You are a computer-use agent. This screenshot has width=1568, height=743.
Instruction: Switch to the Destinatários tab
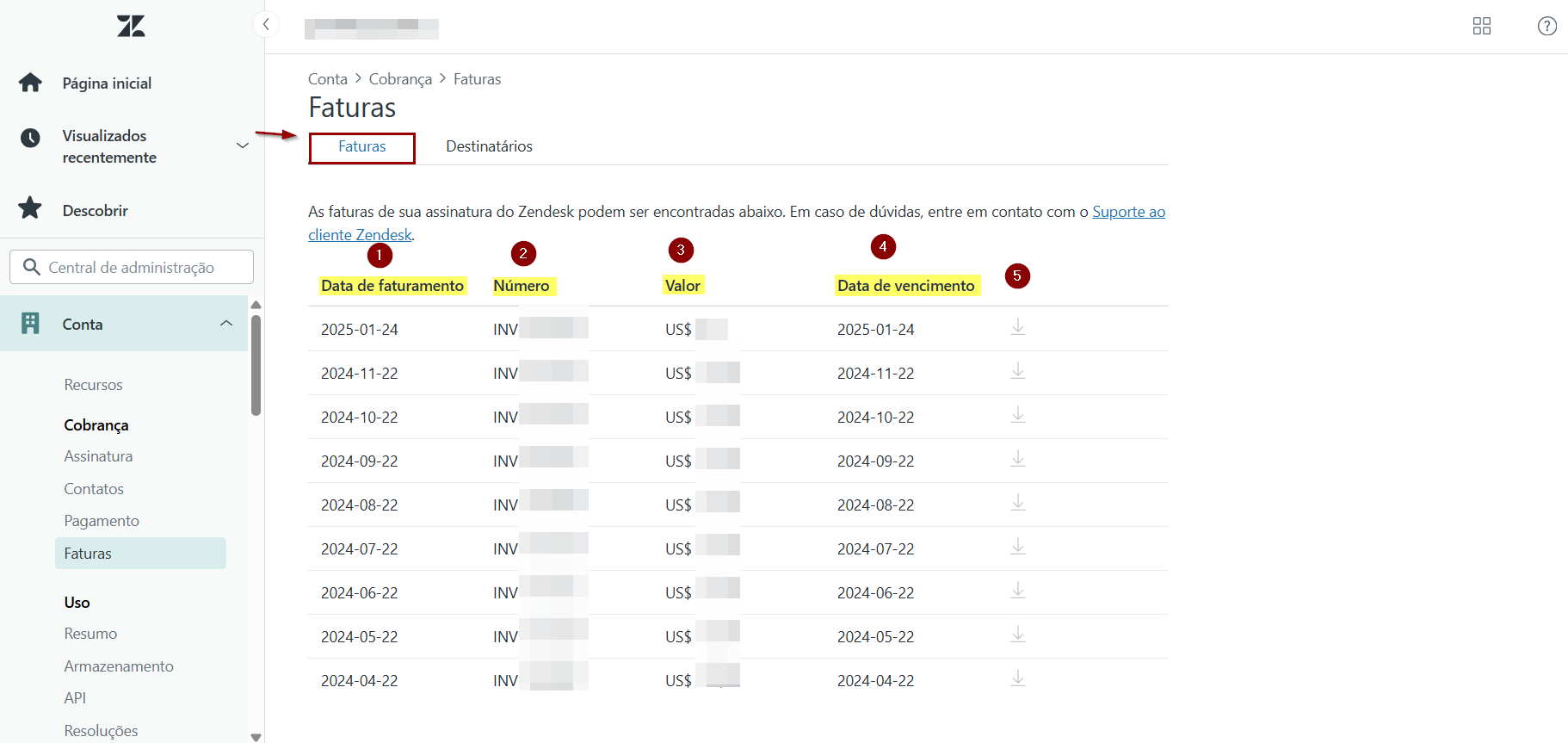tap(489, 146)
